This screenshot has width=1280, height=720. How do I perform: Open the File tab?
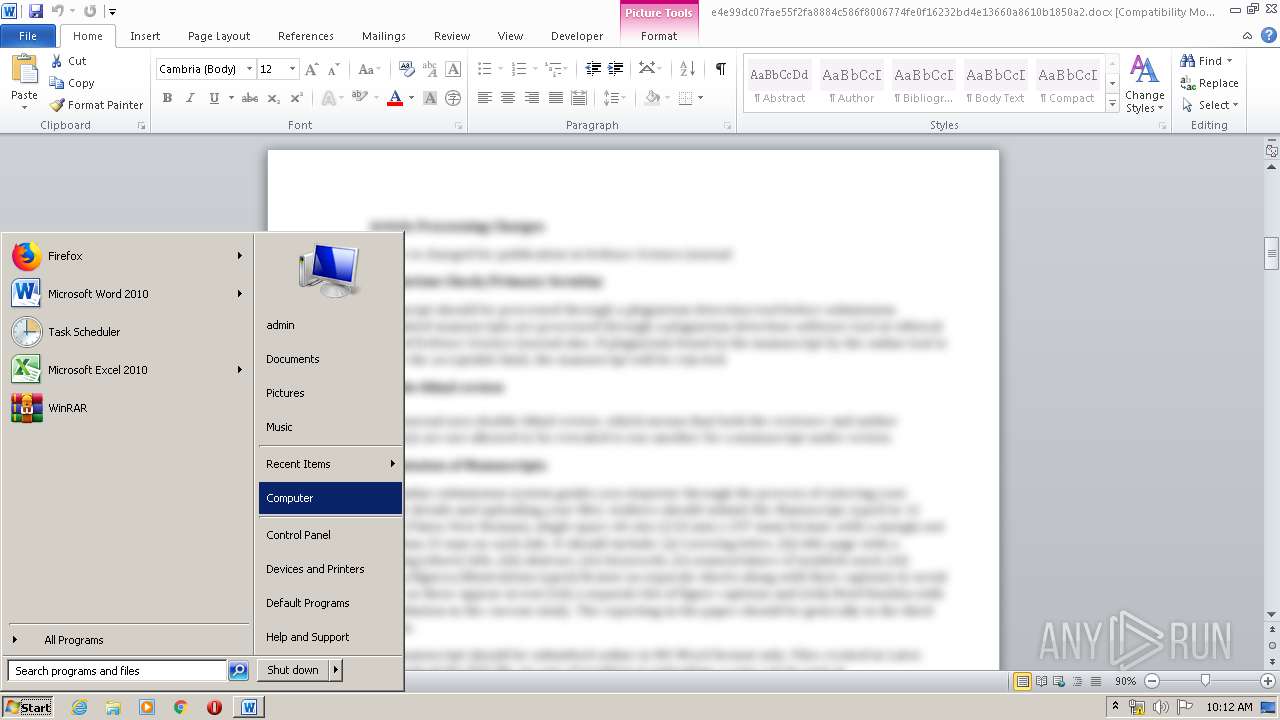[28, 36]
